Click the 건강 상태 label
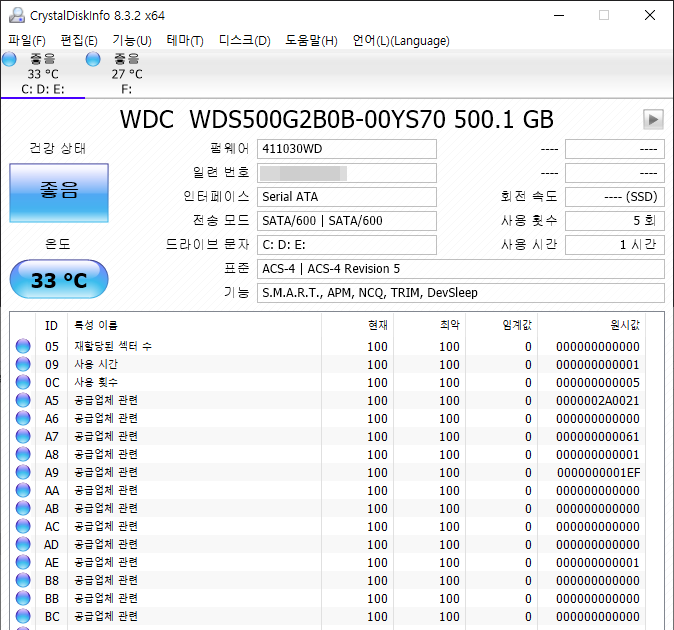Image resolution: width=674 pixels, height=630 pixels. [58, 149]
